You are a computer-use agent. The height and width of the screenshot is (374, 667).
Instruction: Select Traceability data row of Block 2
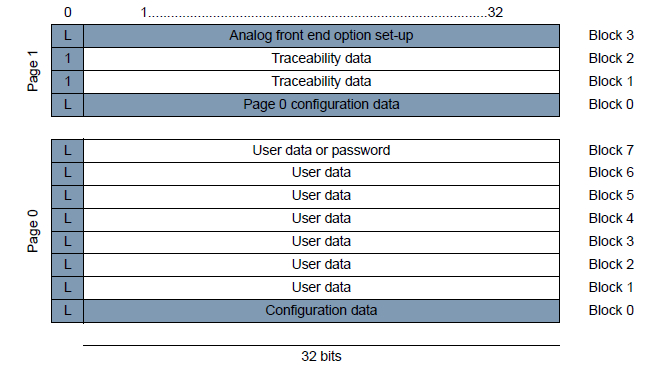point(321,59)
